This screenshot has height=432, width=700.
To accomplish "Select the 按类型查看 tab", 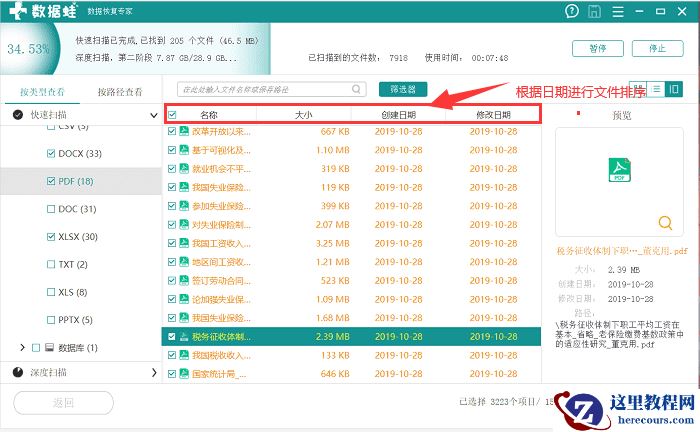I will (x=42, y=92).
